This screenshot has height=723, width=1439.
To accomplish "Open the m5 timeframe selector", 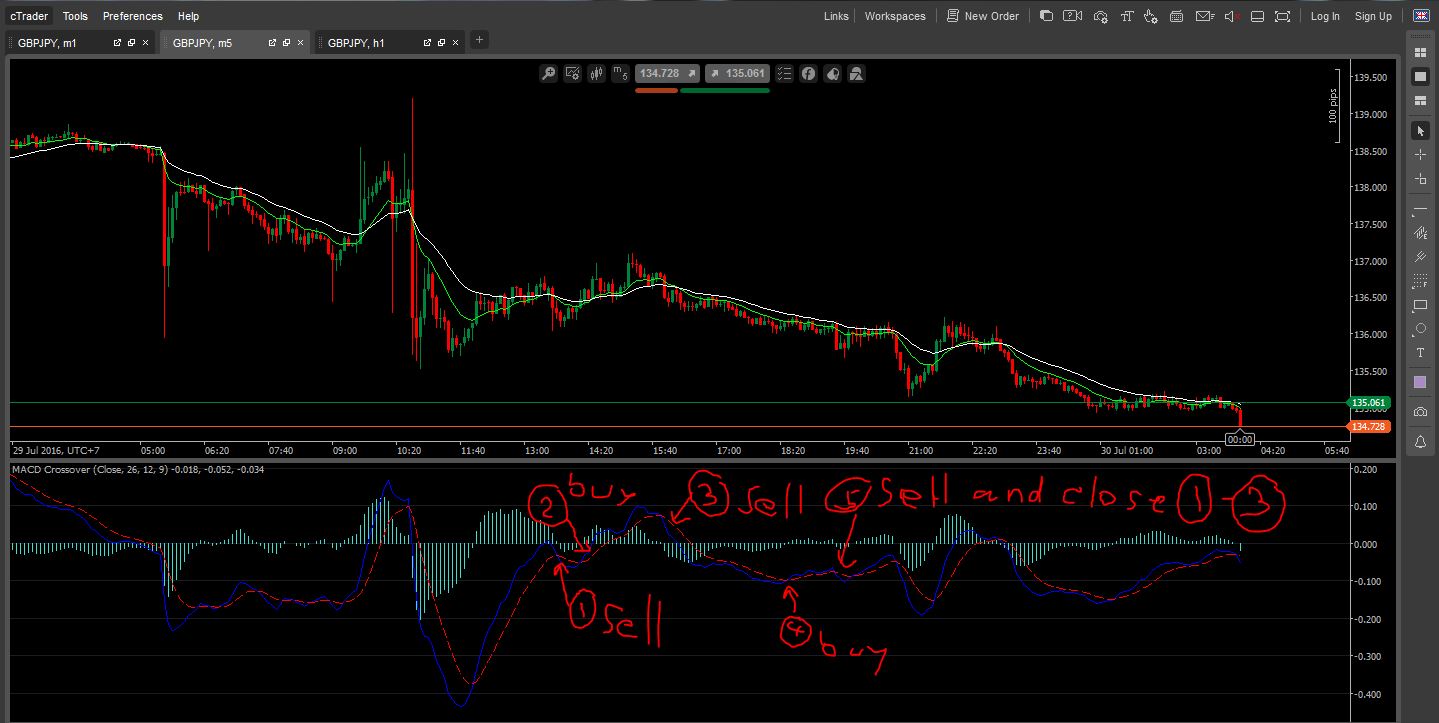I will click(x=620, y=73).
